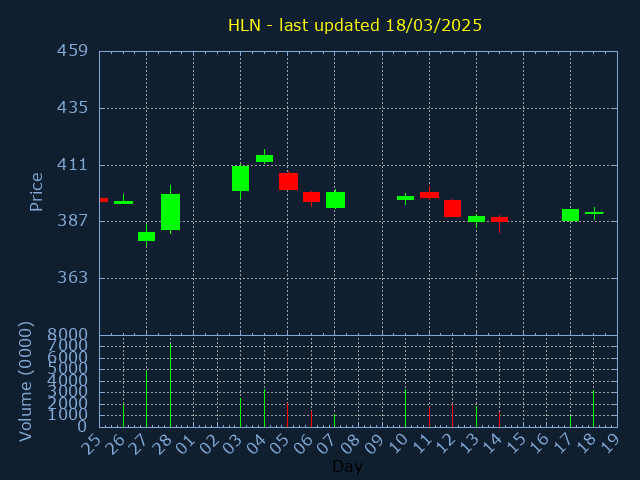Click the red volume bar for day 11
This screenshot has width=640, height=480.
click(x=429, y=417)
